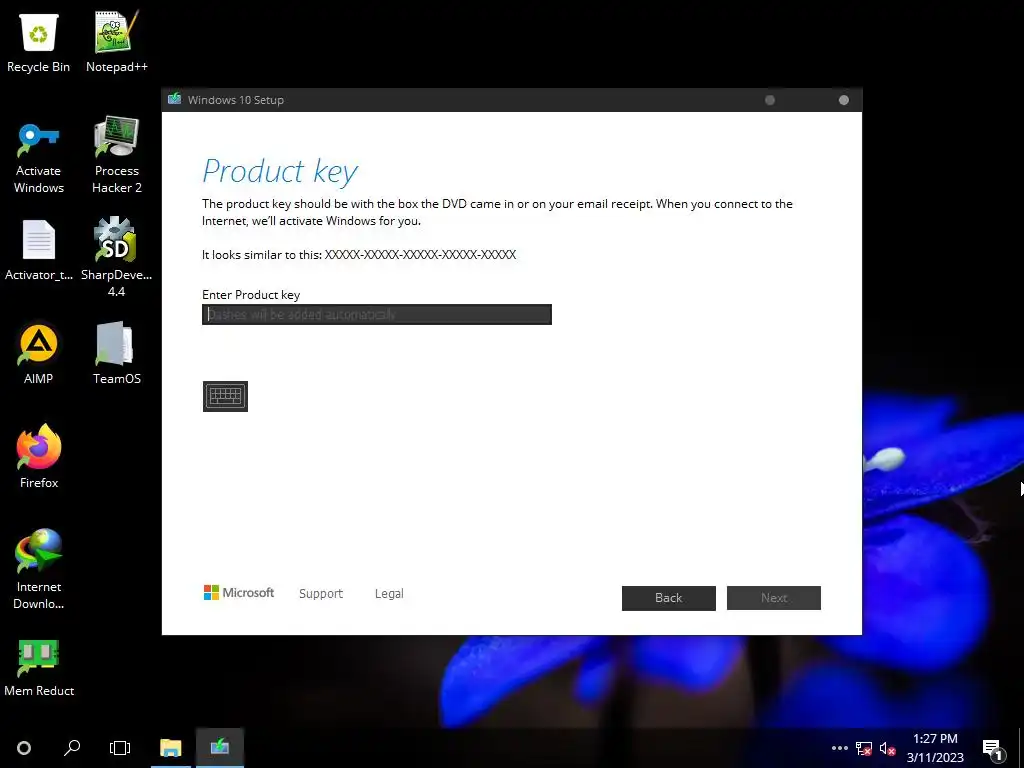
Task: Open the Action Center notifications icon
Action: pos(992,750)
